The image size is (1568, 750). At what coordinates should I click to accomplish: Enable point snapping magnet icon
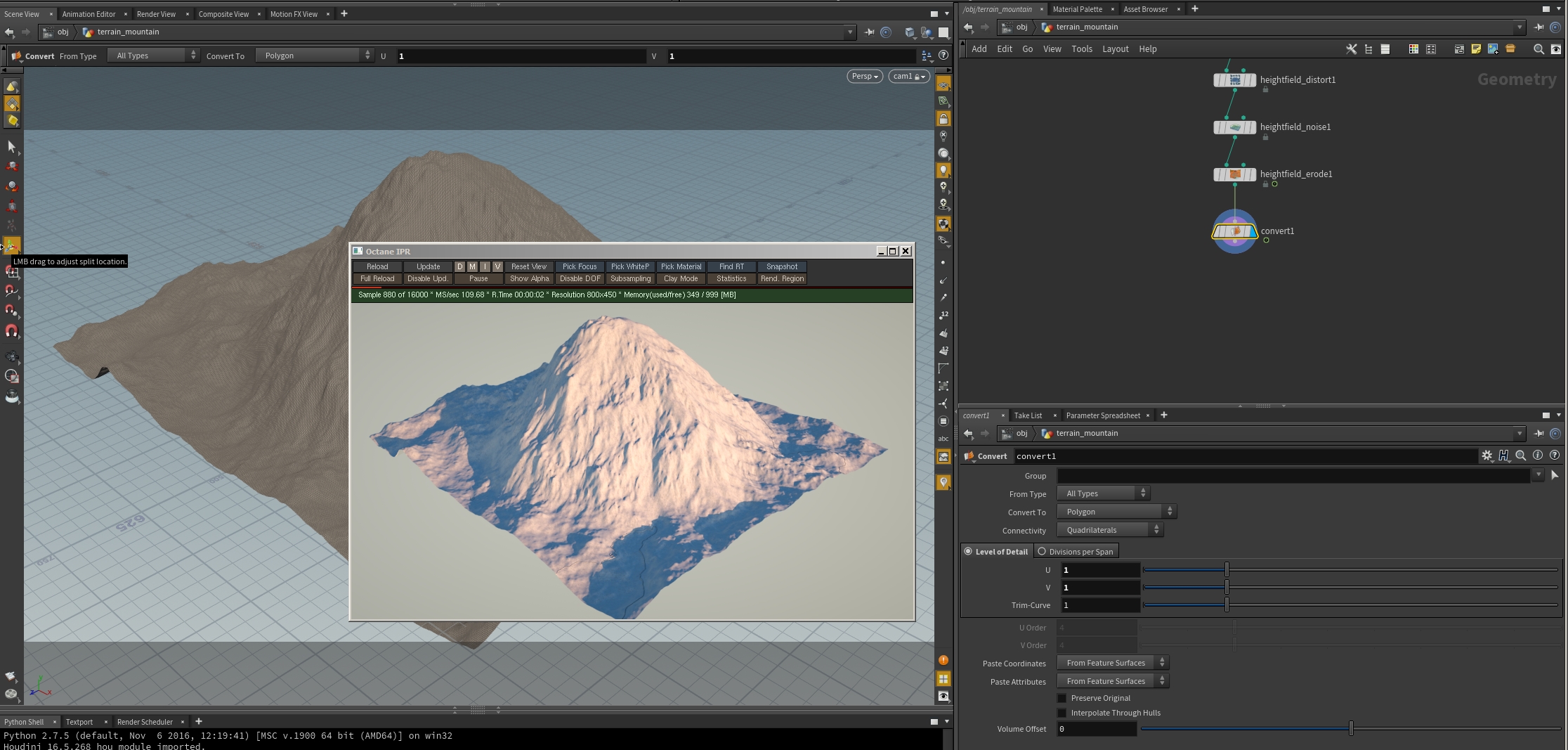pyautogui.click(x=11, y=311)
